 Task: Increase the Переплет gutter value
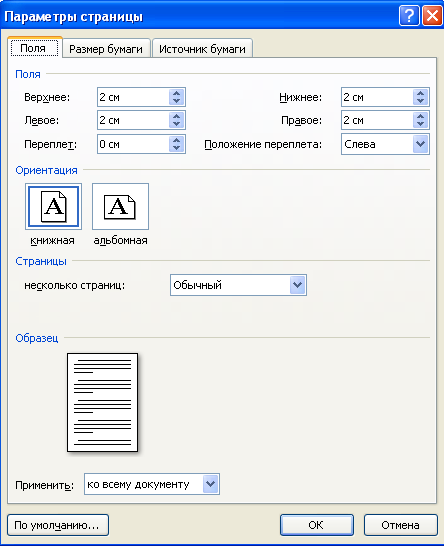click(x=177, y=140)
